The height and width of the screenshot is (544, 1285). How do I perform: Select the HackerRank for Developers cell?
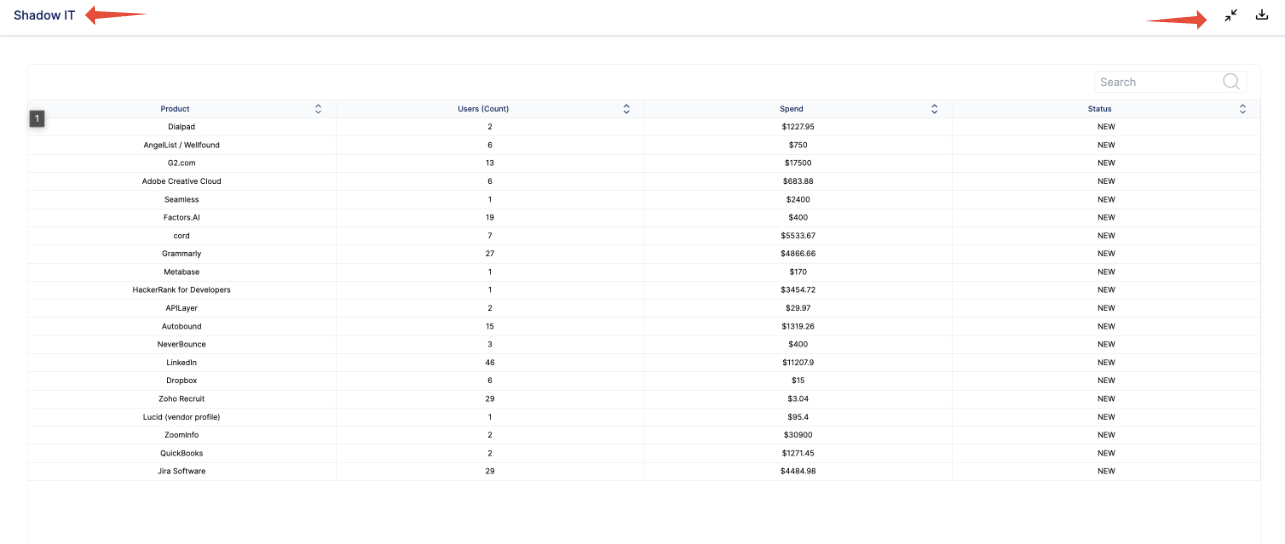(x=181, y=289)
